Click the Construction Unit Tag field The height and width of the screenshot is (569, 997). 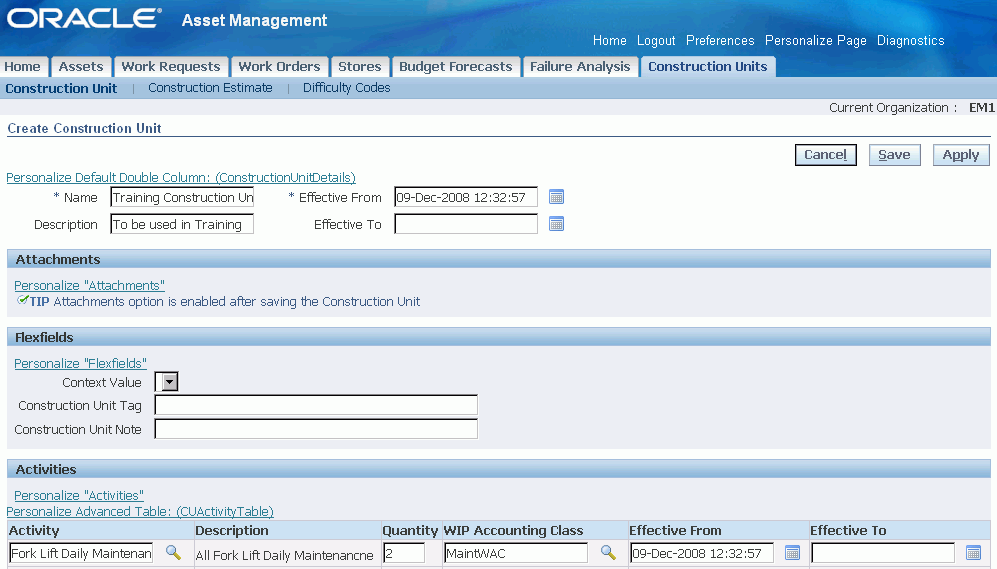[x=316, y=405]
